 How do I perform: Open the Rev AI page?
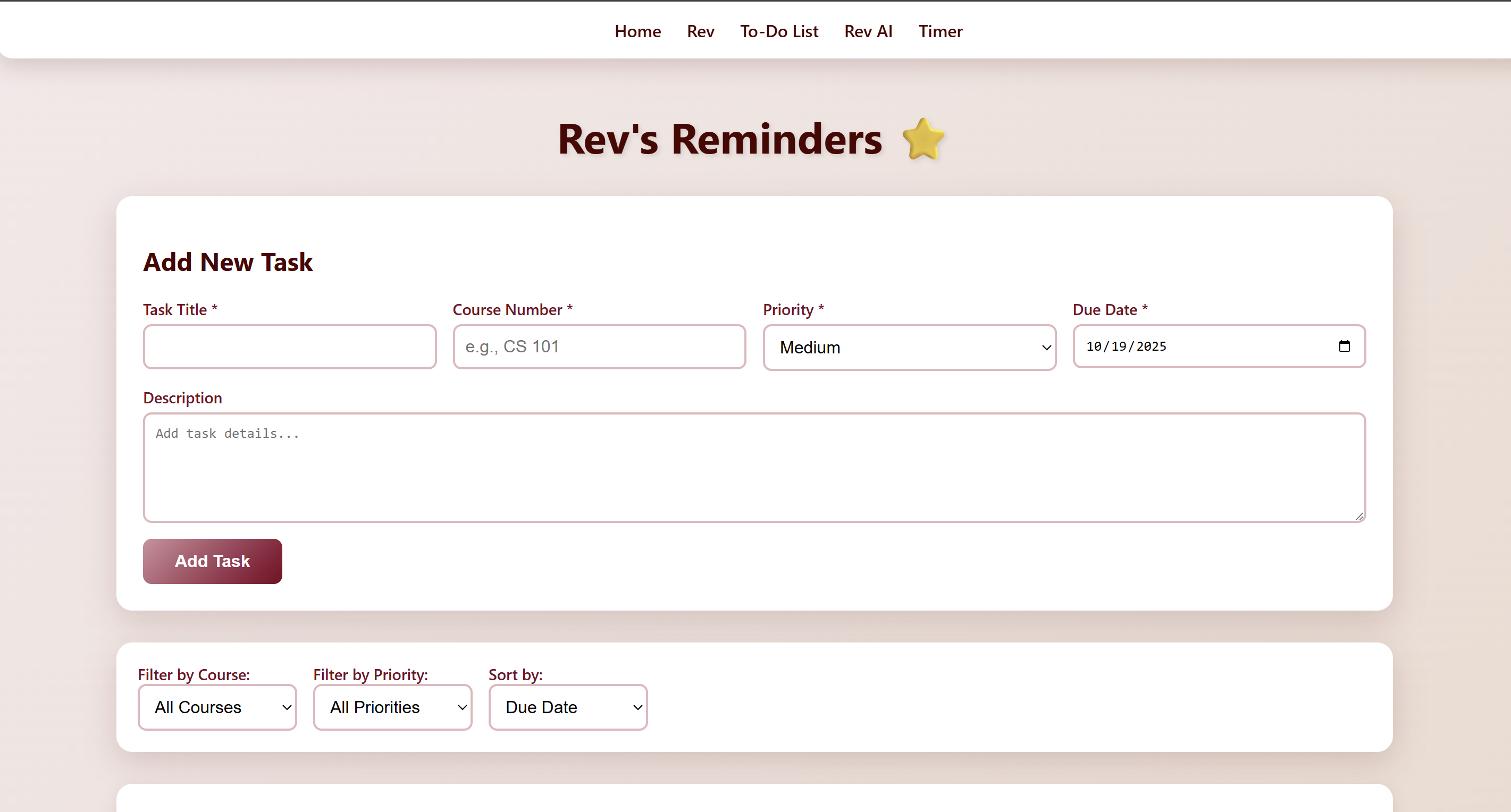(868, 31)
